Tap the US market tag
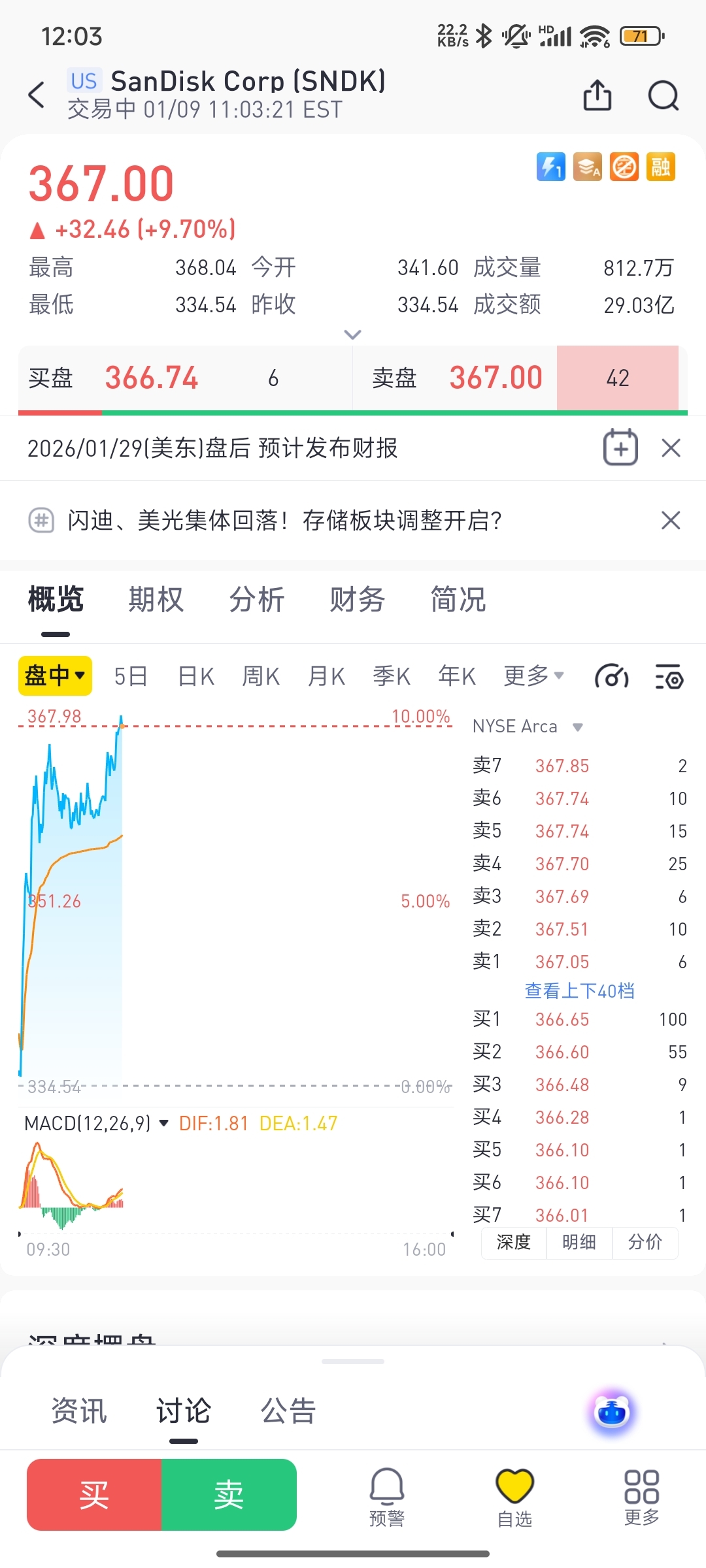This screenshot has height=1568, width=706. pos(84,81)
